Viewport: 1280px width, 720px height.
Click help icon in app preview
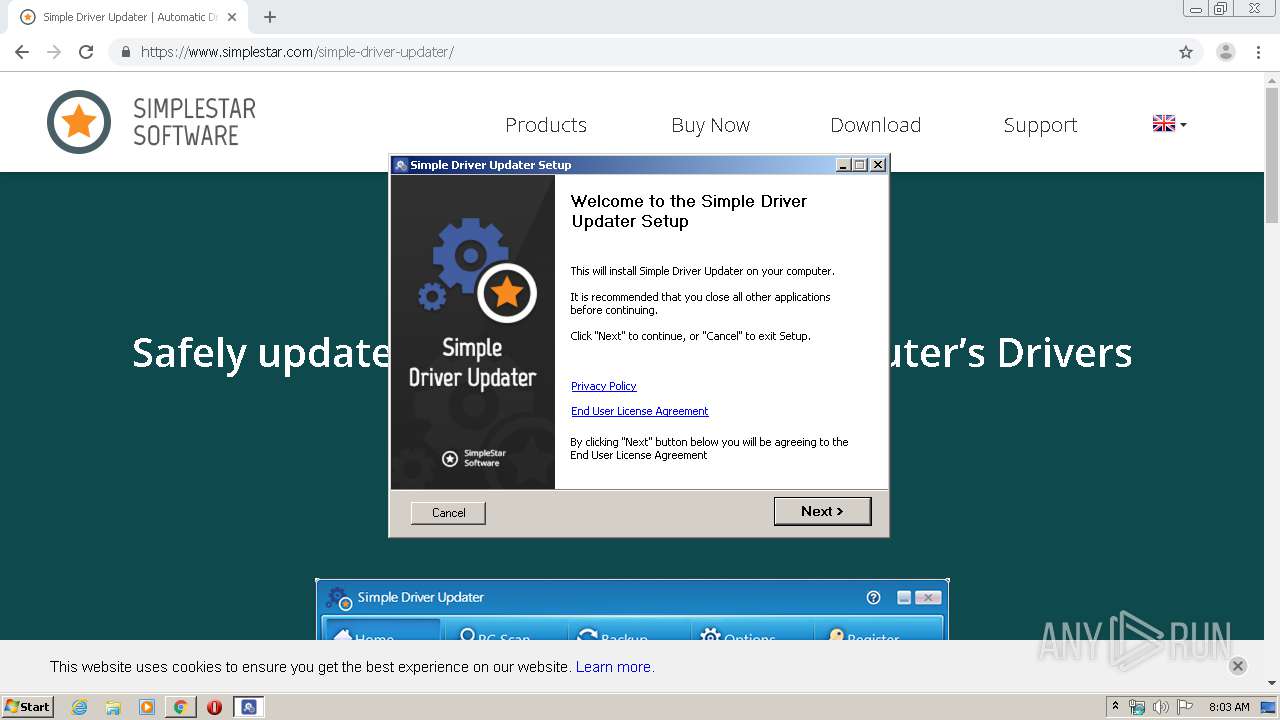pyautogui.click(x=873, y=597)
